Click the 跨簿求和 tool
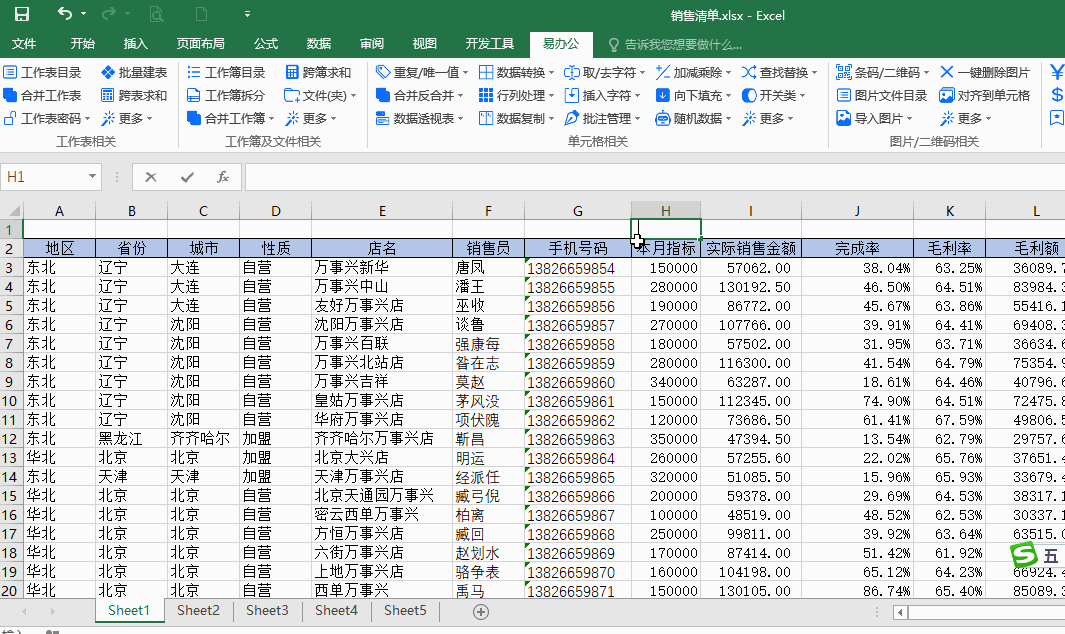The width and height of the screenshot is (1065, 634). 319,72
